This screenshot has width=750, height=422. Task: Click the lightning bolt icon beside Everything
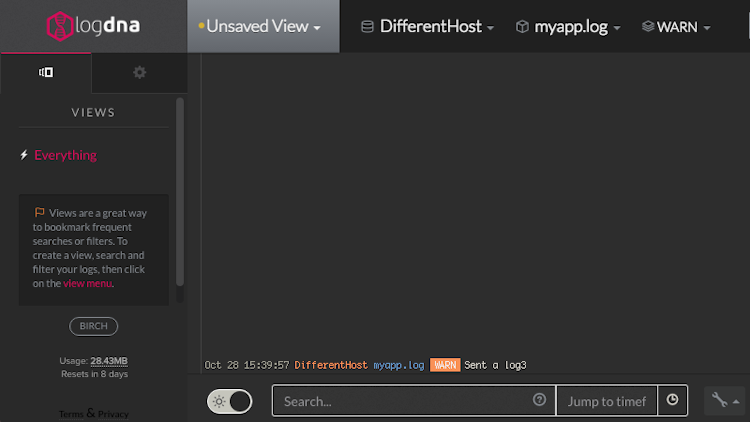pyautogui.click(x=24, y=155)
